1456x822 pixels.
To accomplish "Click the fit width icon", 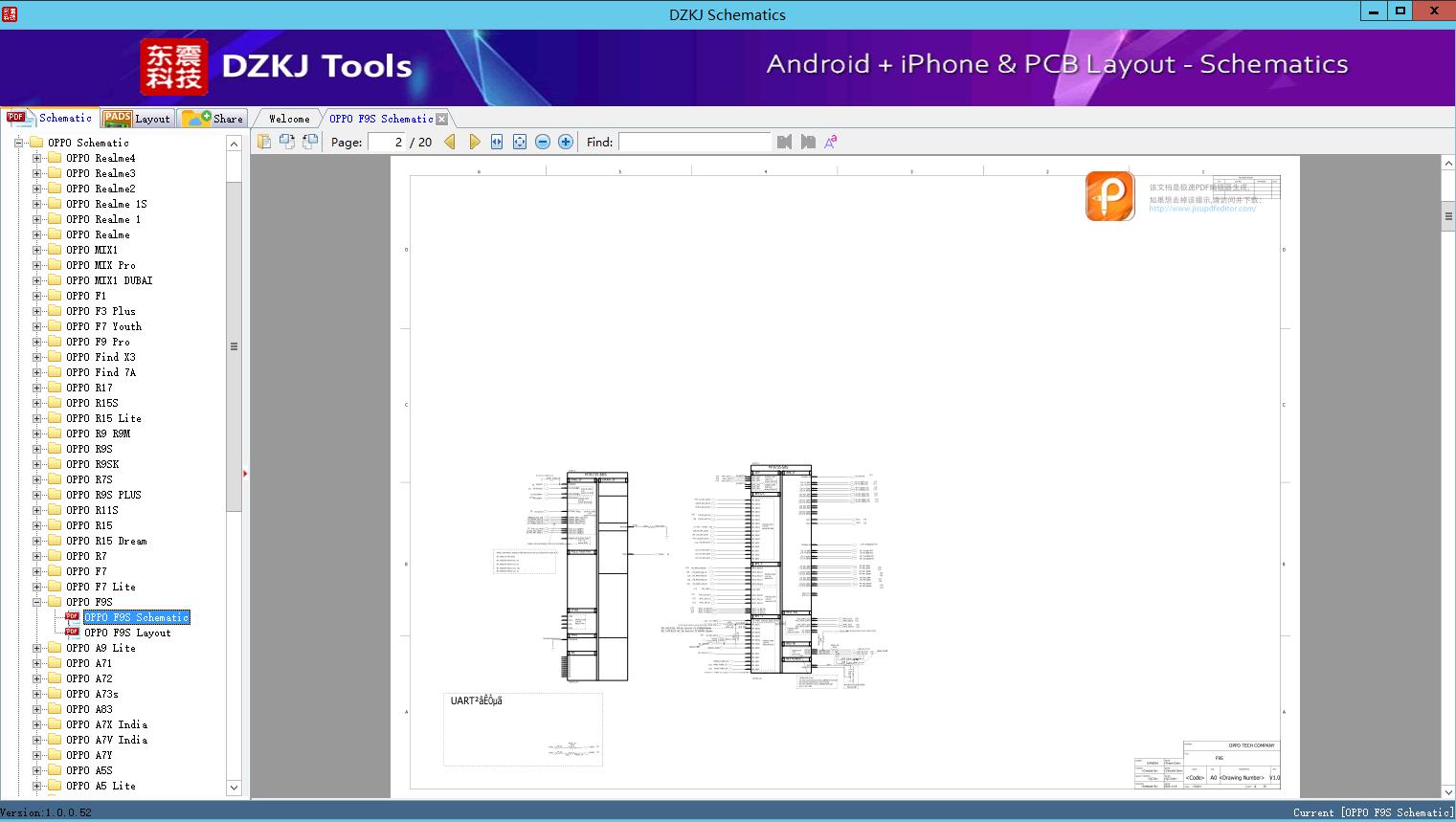I will [497, 142].
